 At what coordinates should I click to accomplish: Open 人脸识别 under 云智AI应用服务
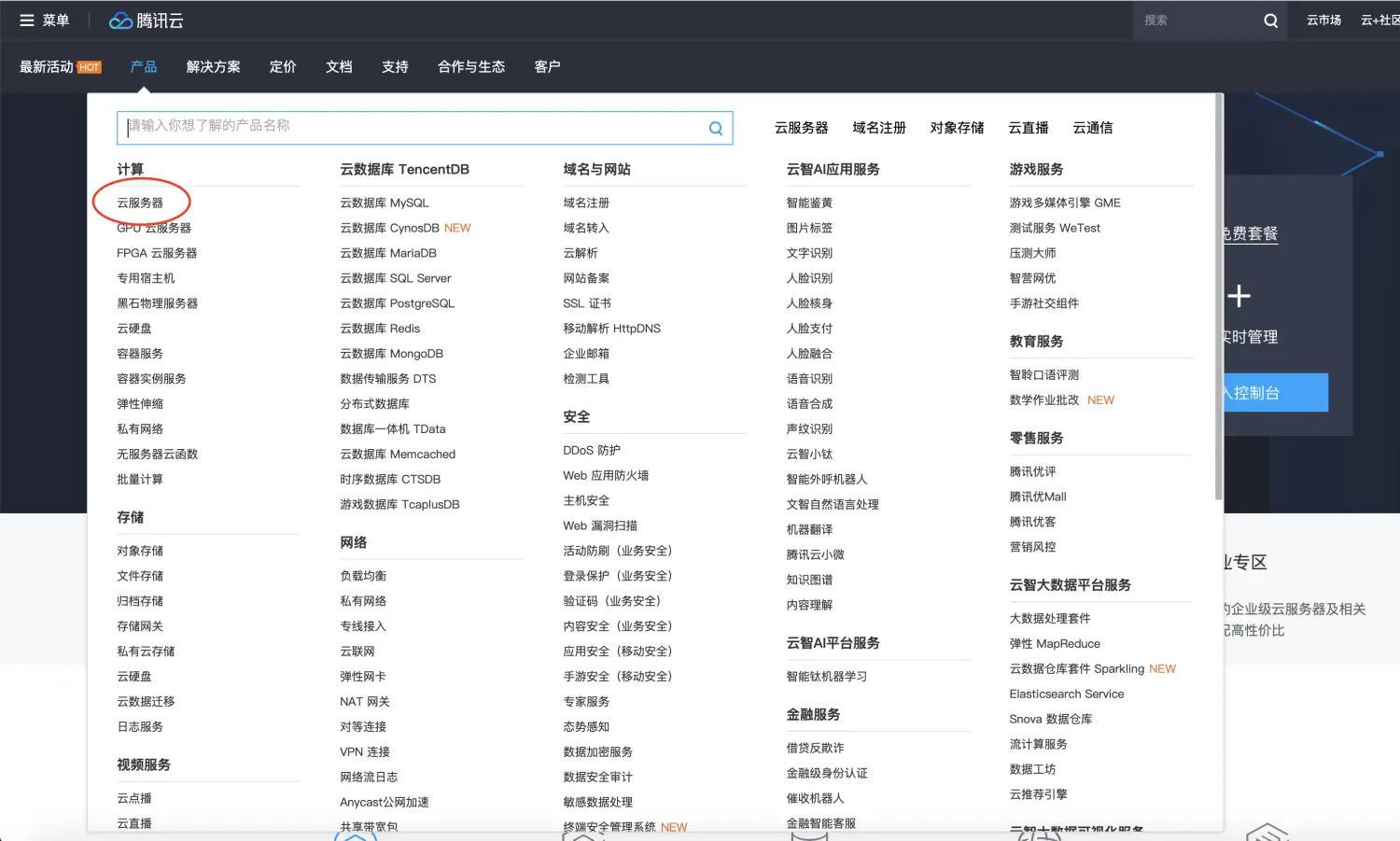pos(809,278)
